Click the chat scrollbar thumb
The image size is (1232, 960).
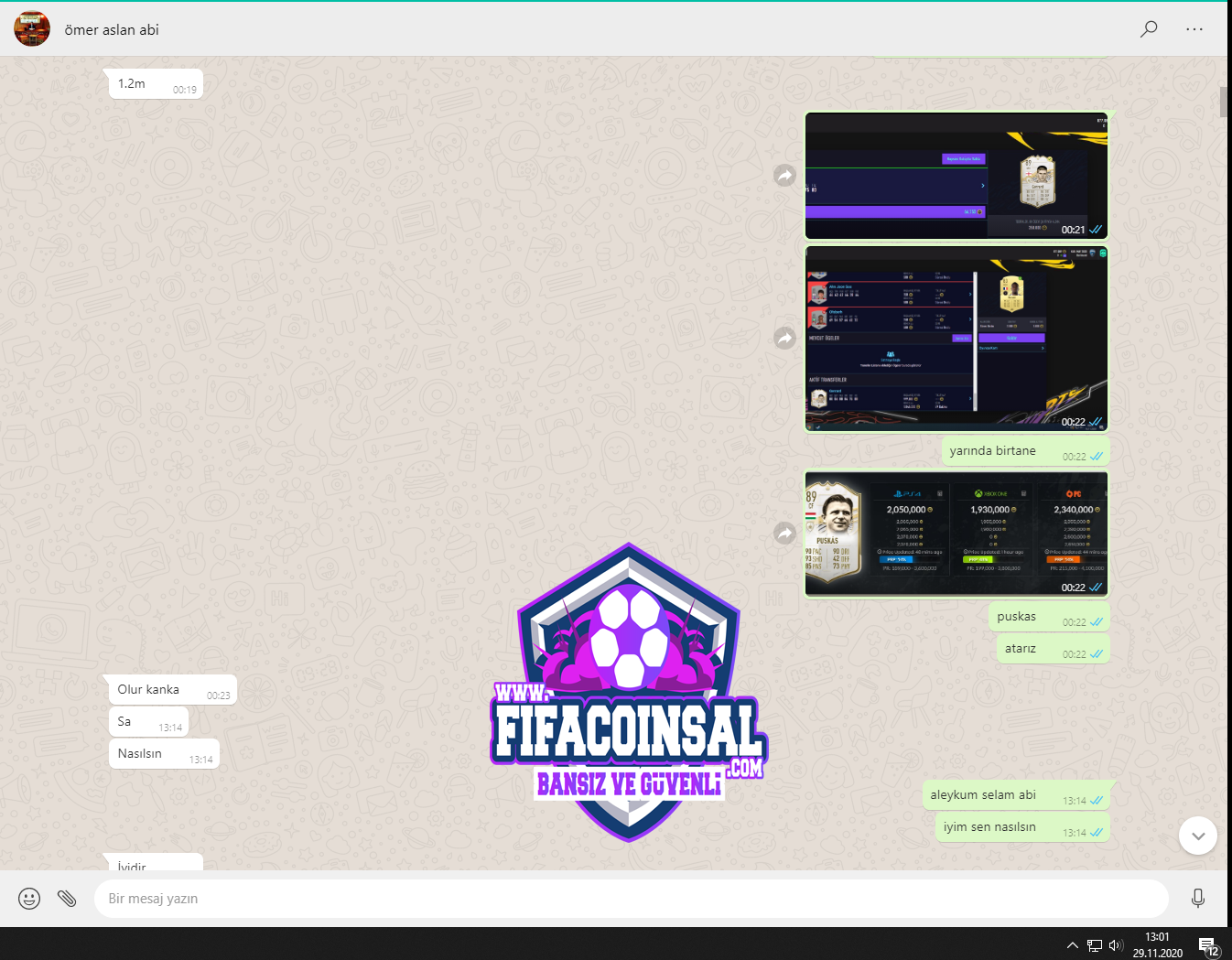(x=1224, y=102)
